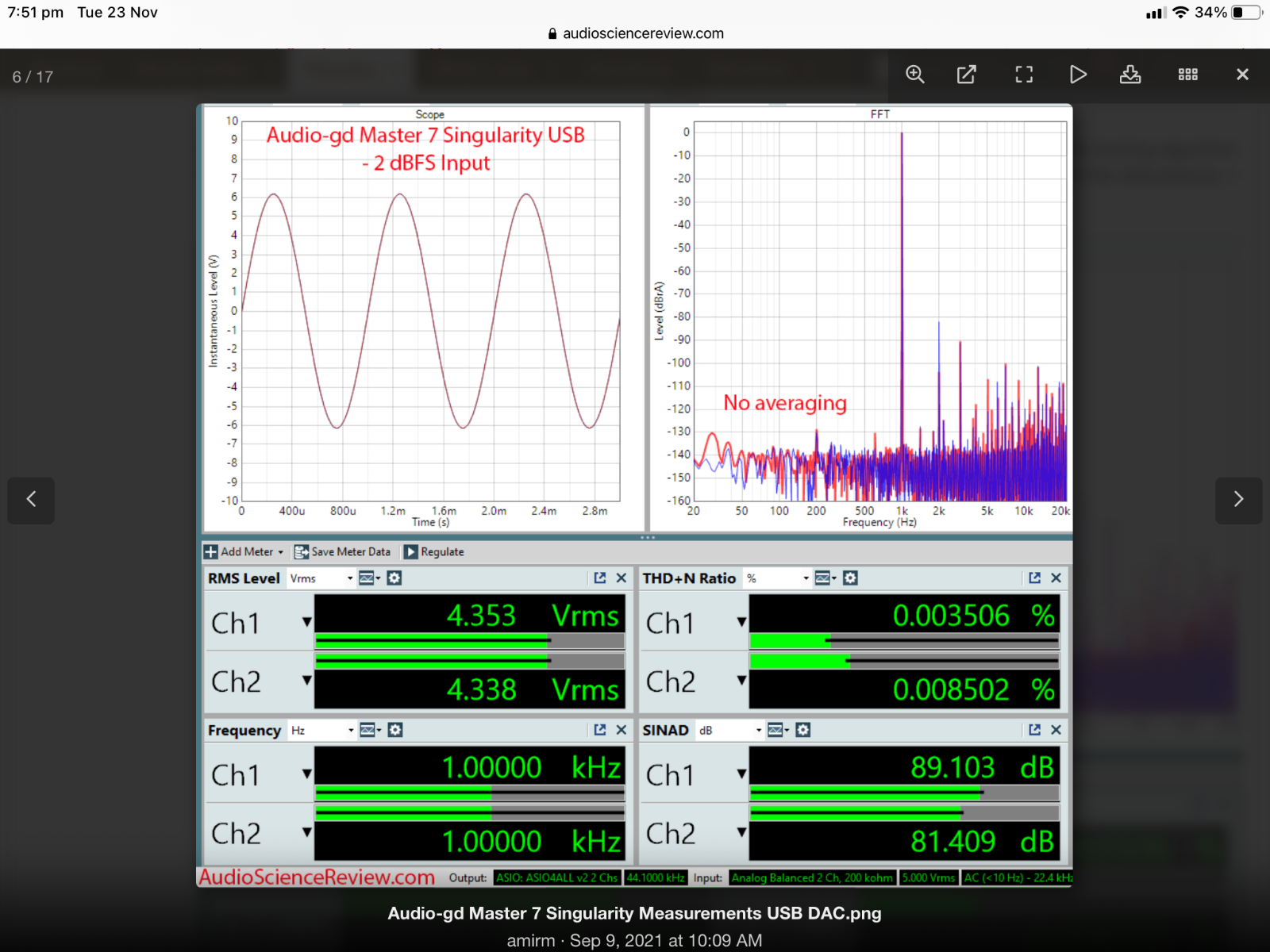Pop out the SINAD meter panel
Screen dimensions: 1270x952
click(x=1034, y=730)
